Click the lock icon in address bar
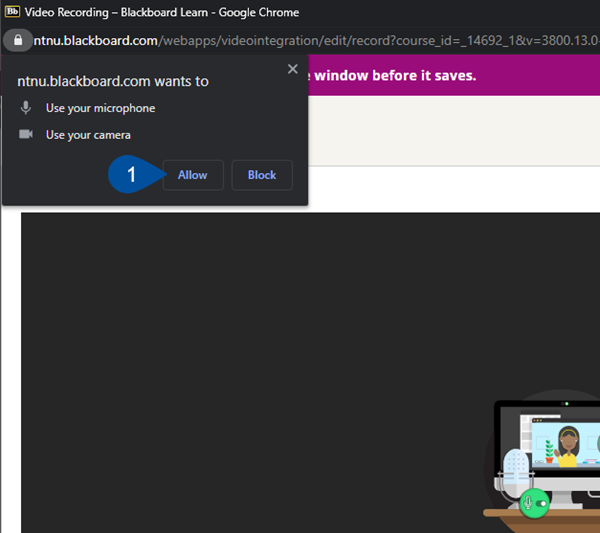Viewport: 600px width, 533px height. click(x=18, y=40)
